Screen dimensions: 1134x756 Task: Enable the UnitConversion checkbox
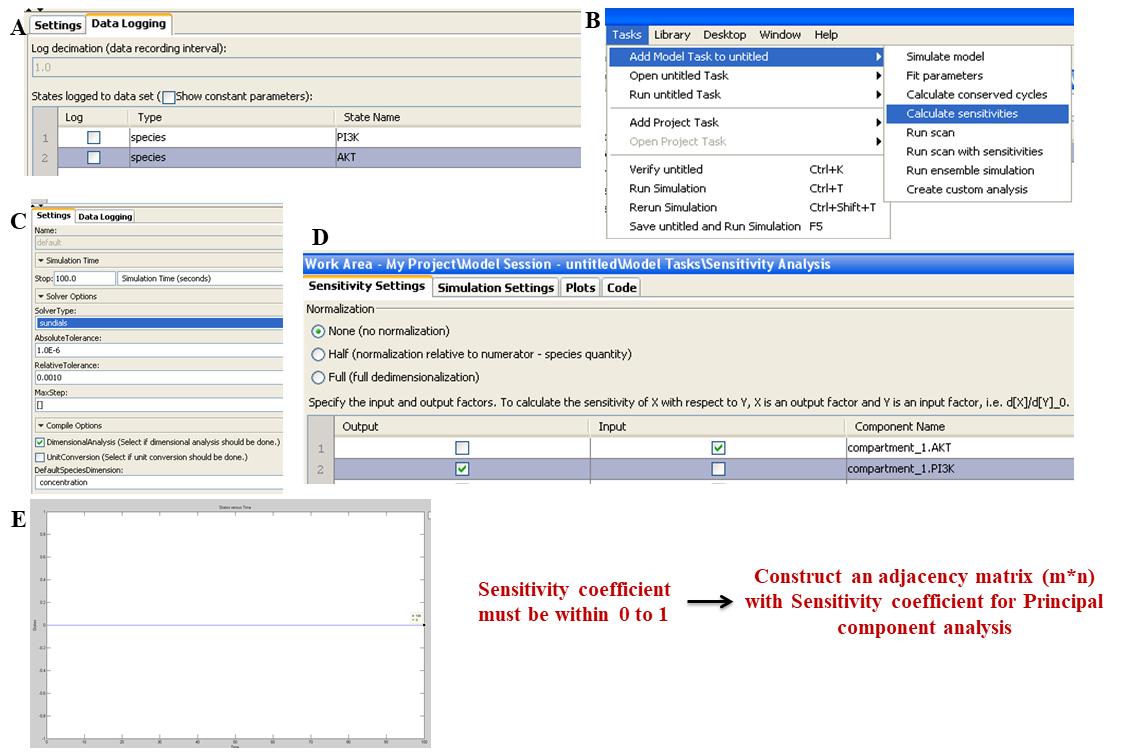click(40, 457)
